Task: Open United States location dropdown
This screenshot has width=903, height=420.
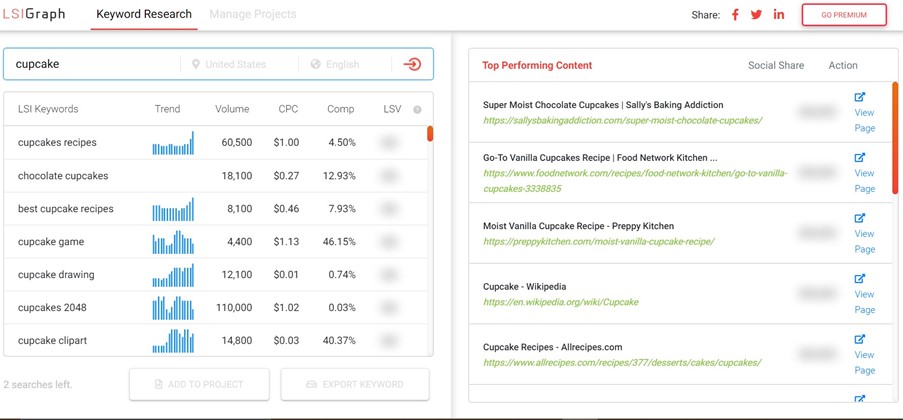Action: pos(236,64)
